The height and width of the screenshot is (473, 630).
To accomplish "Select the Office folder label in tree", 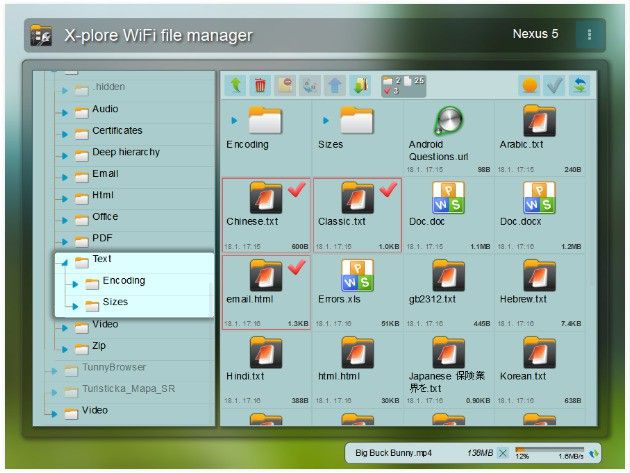I will coord(105,217).
